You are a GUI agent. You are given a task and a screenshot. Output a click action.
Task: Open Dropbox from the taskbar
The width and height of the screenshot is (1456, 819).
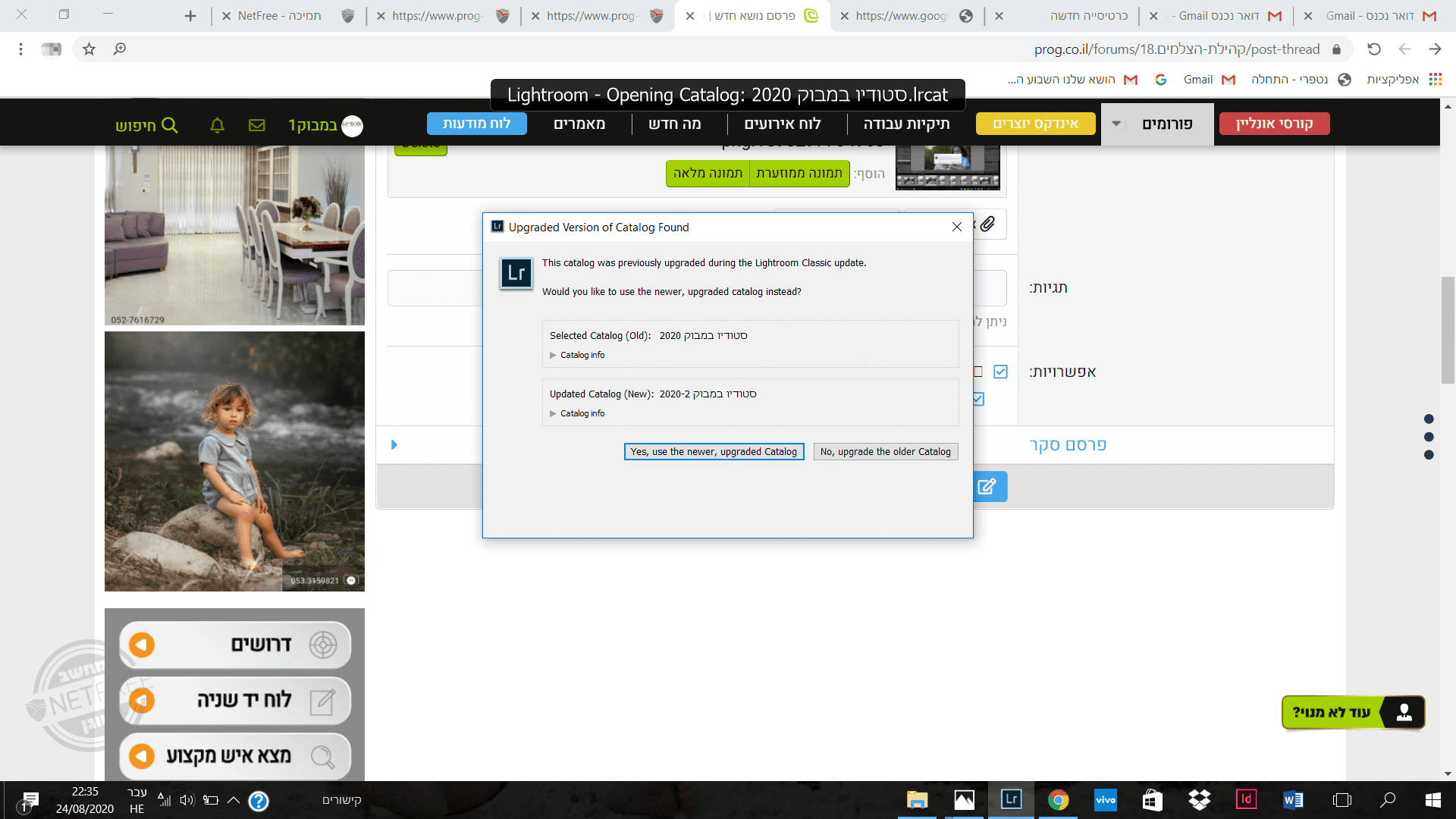pyautogui.click(x=1199, y=799)
